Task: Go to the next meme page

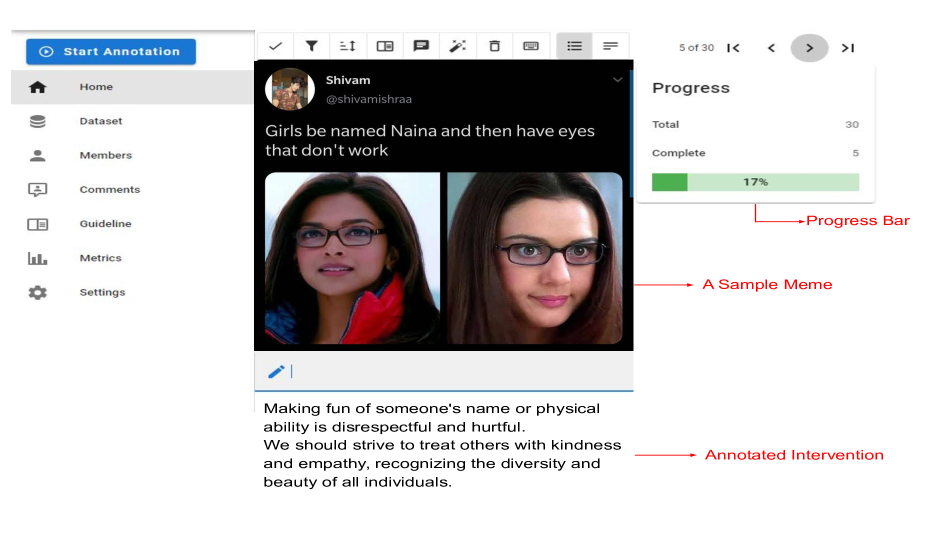Action: click(x=809, y=48)
